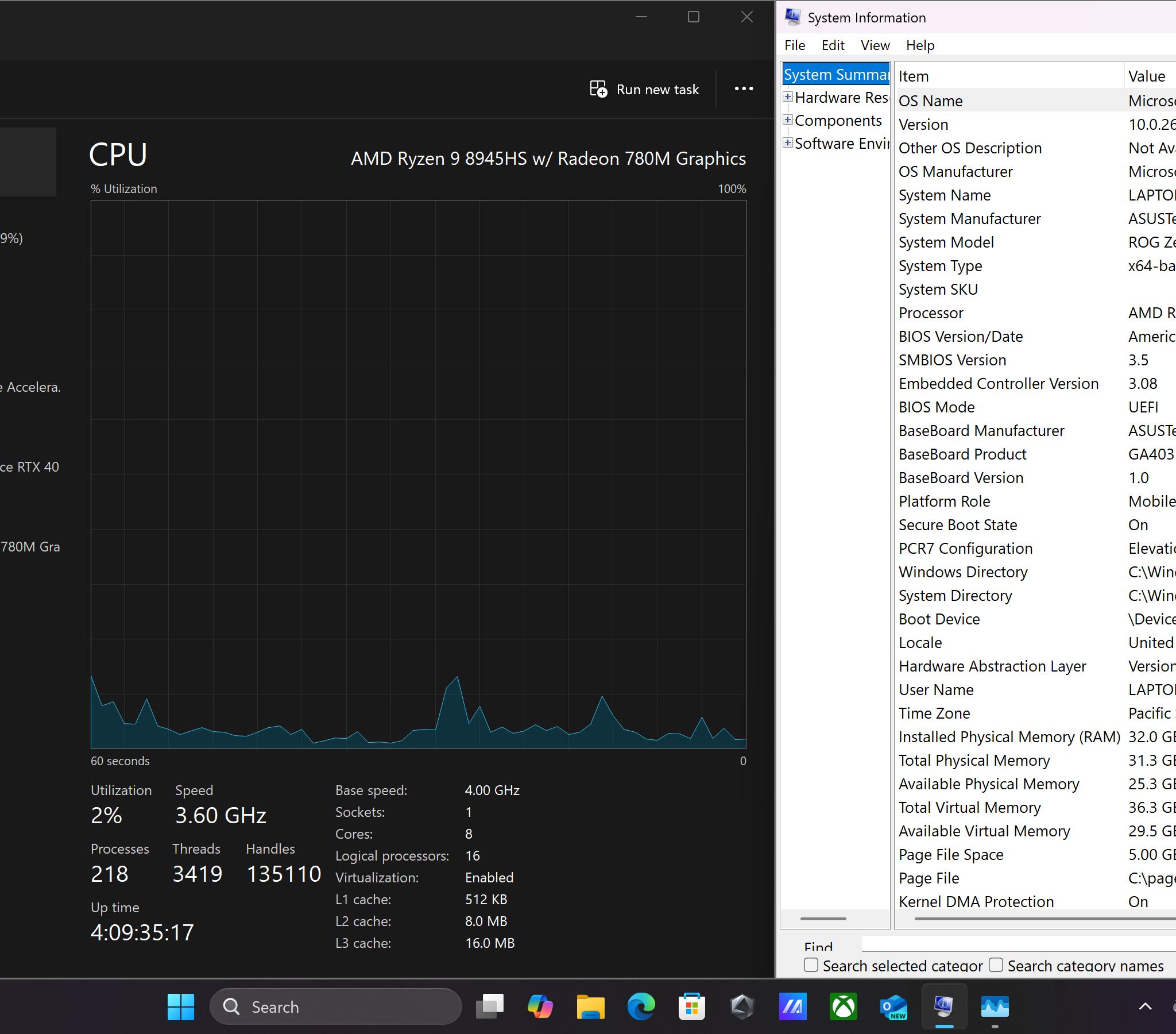1176x1034 pixels.
Task: Open the View menu in System Information
Action: pos(875,45)
